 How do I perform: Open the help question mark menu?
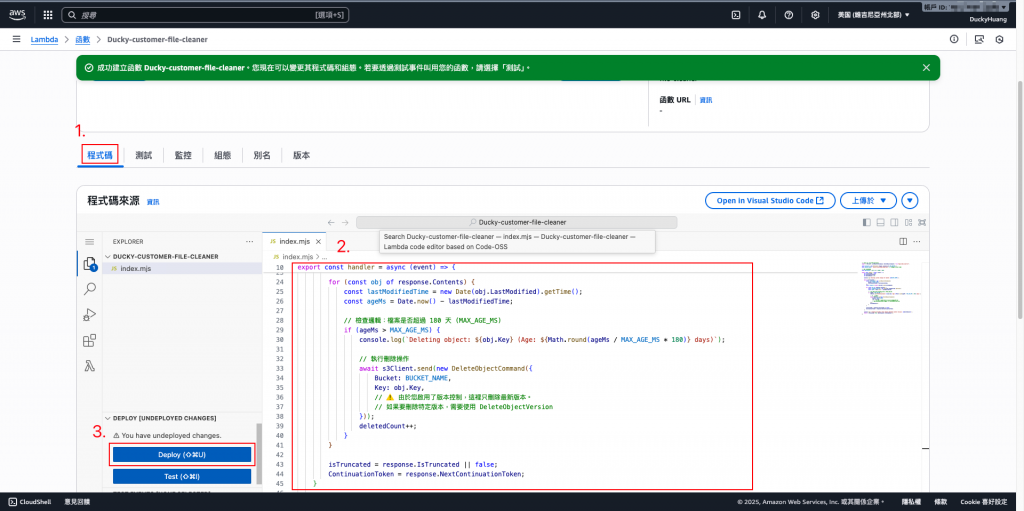[x=788, y=14]
